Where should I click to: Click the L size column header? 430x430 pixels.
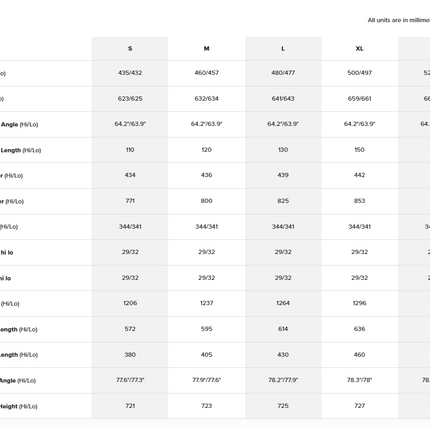pyautogui.click(x=283, y=49)
